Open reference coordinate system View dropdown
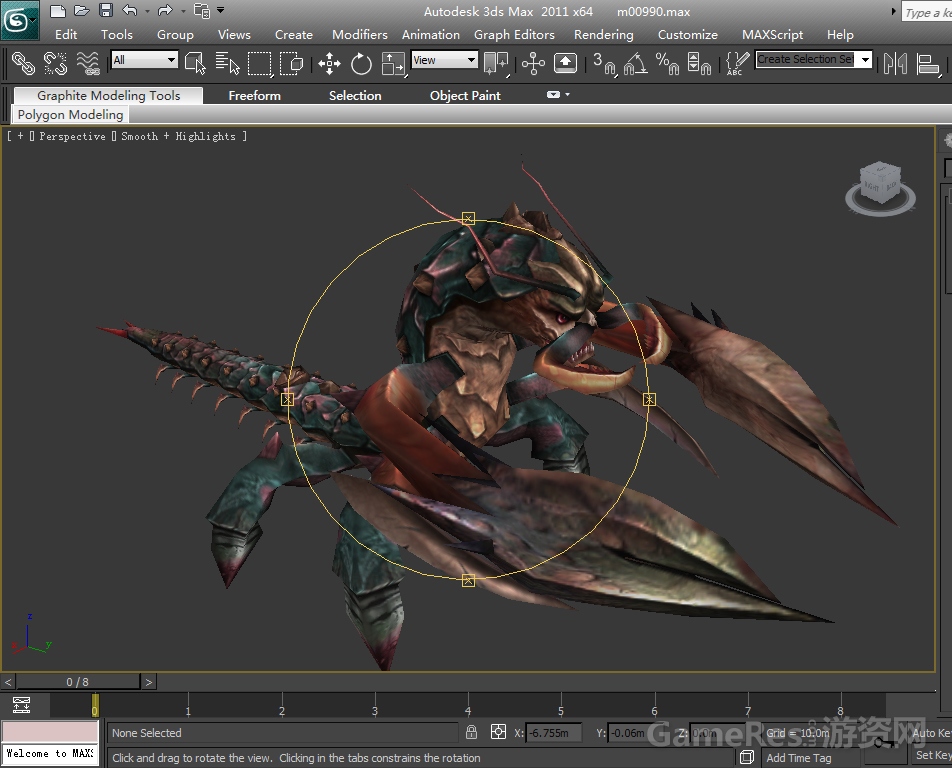 [444, 59]
